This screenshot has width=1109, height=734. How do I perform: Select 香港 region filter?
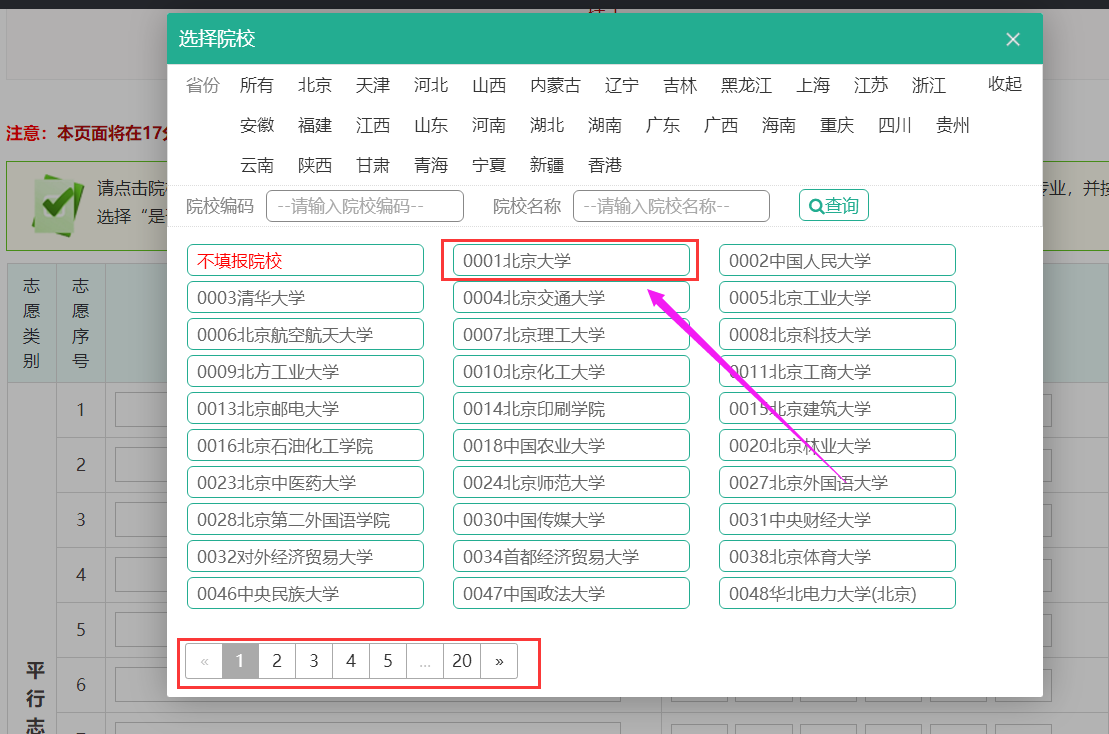[604, 165]
